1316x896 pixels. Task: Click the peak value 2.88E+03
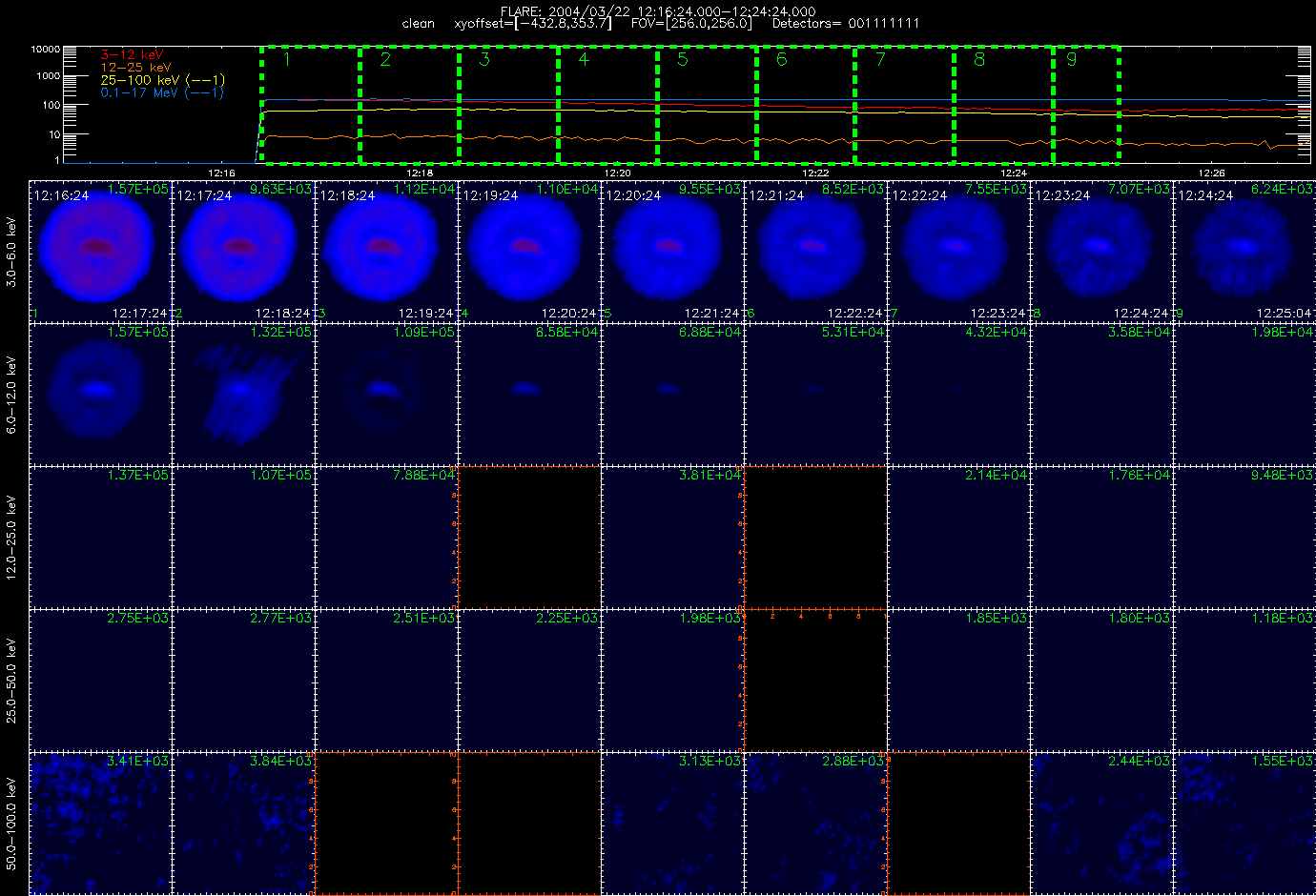tap(853, 761)
